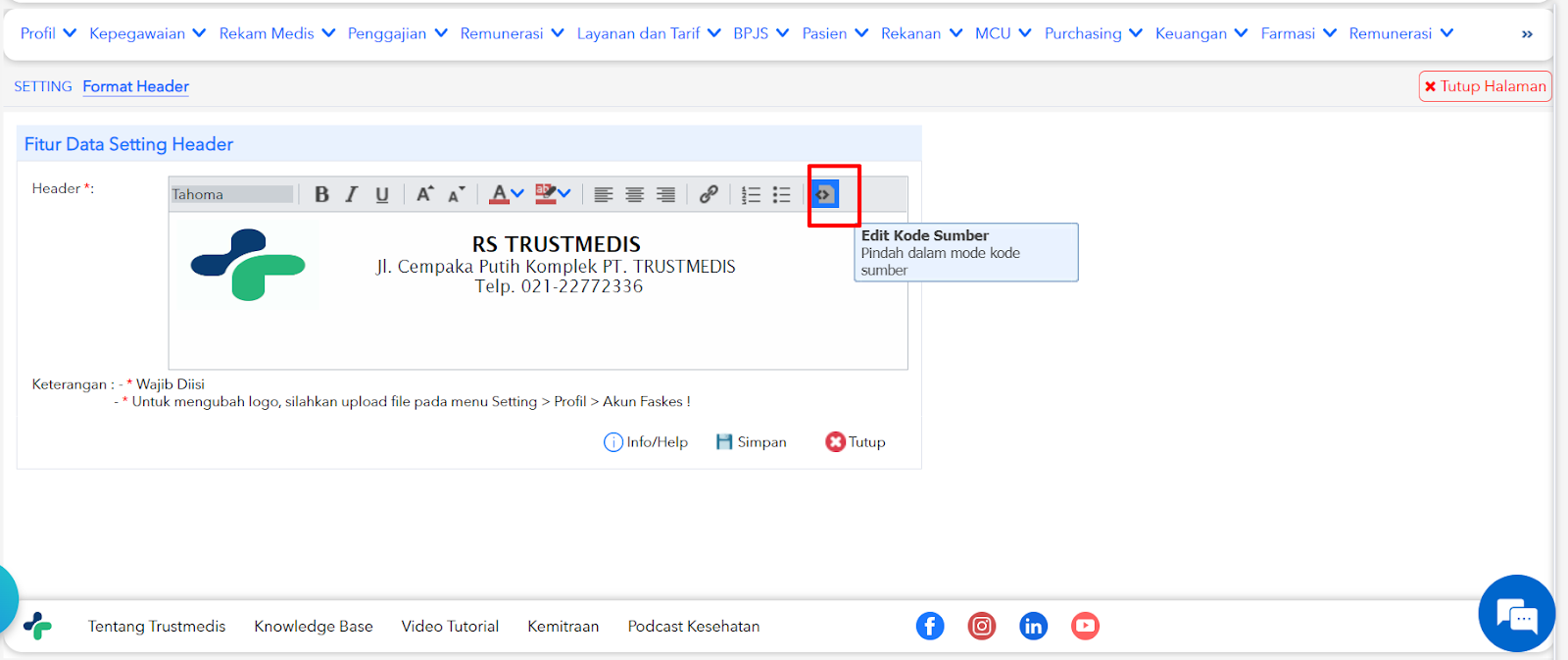1568x660 pixels.
Task: Apply the text highlight color button
Action: click(546, 194)
